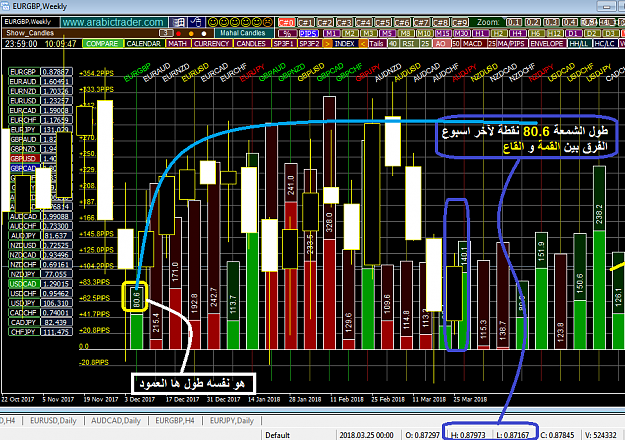Screen dimensions: 625x440
Task: Open the CANDLES panel
Action: tap(251, 43)
